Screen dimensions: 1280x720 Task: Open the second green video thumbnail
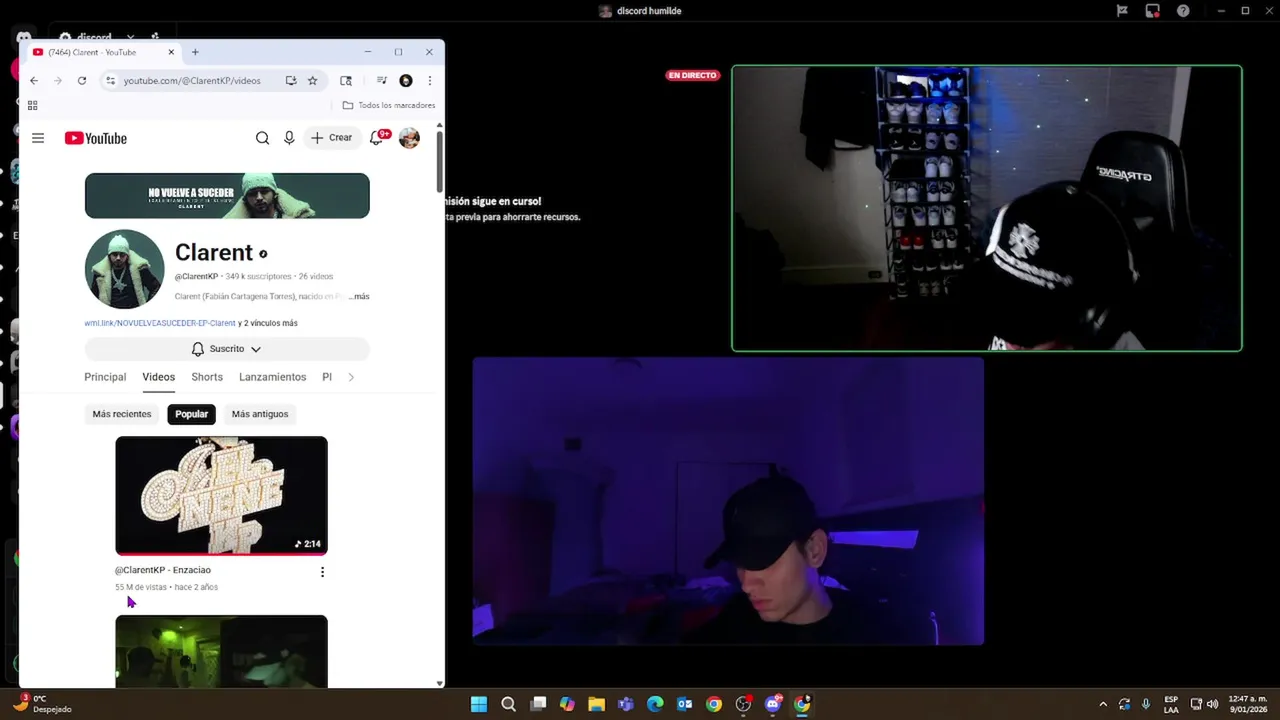coord(221,651)
